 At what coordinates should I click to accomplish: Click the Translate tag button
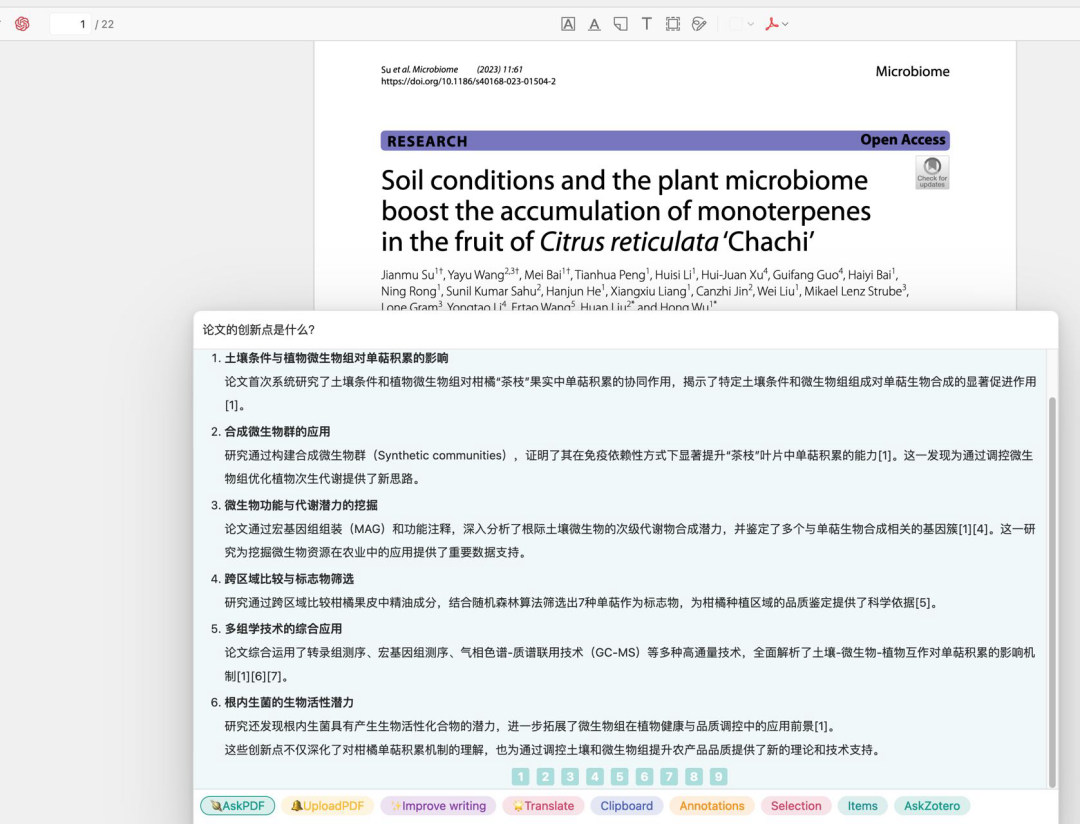543,805
